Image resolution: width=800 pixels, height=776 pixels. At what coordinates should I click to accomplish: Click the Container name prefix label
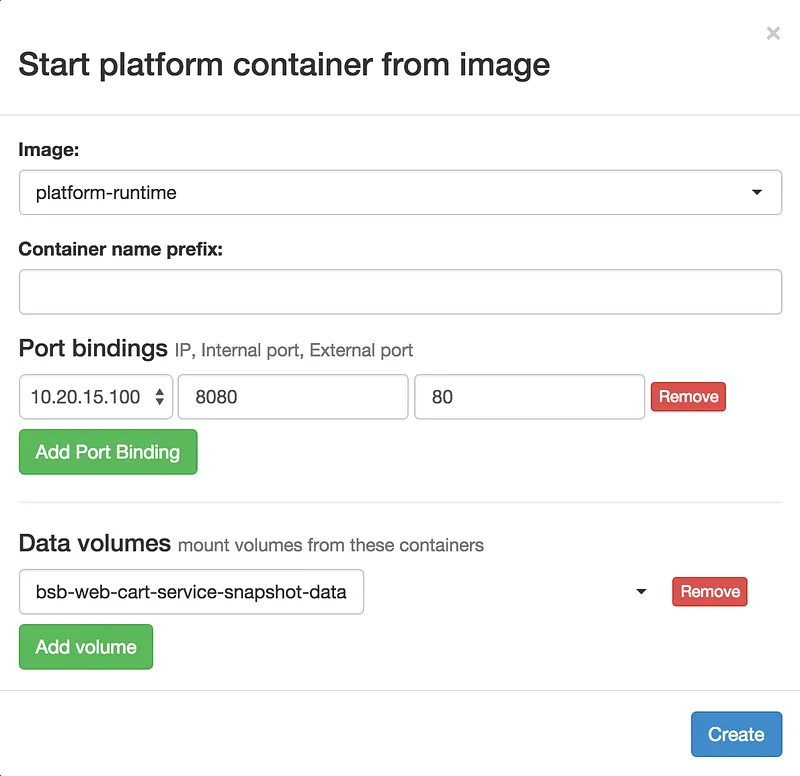pyautogui.click(x=121, y=249)
